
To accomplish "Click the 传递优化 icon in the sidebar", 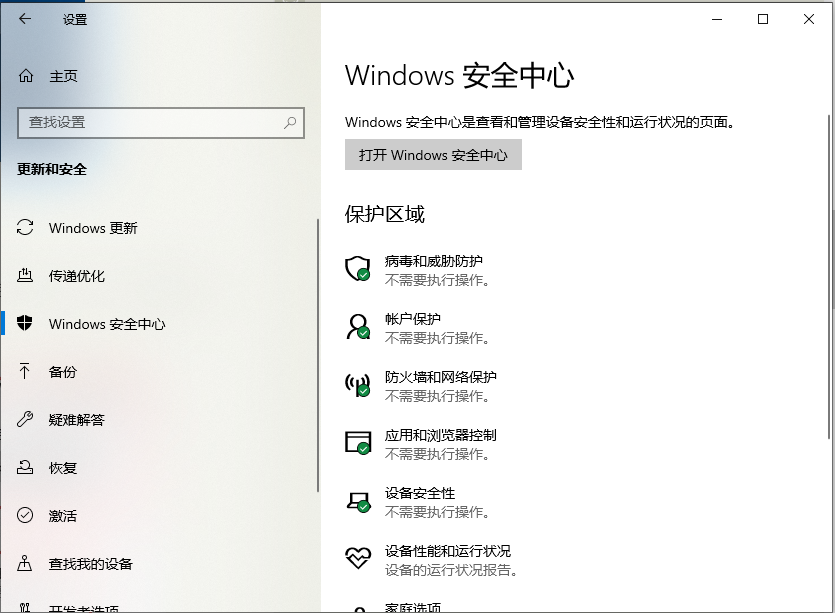I will click(x=25, y=275).
